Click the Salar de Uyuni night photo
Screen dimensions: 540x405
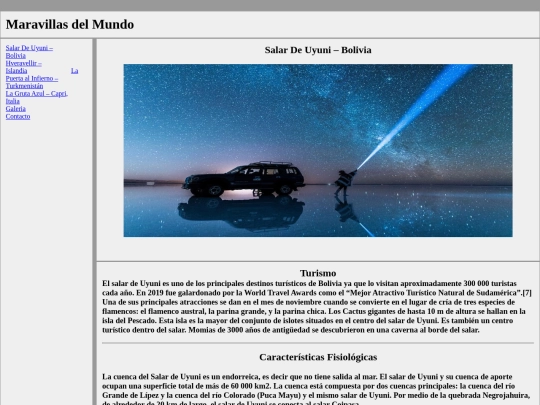tap(318, 150)
